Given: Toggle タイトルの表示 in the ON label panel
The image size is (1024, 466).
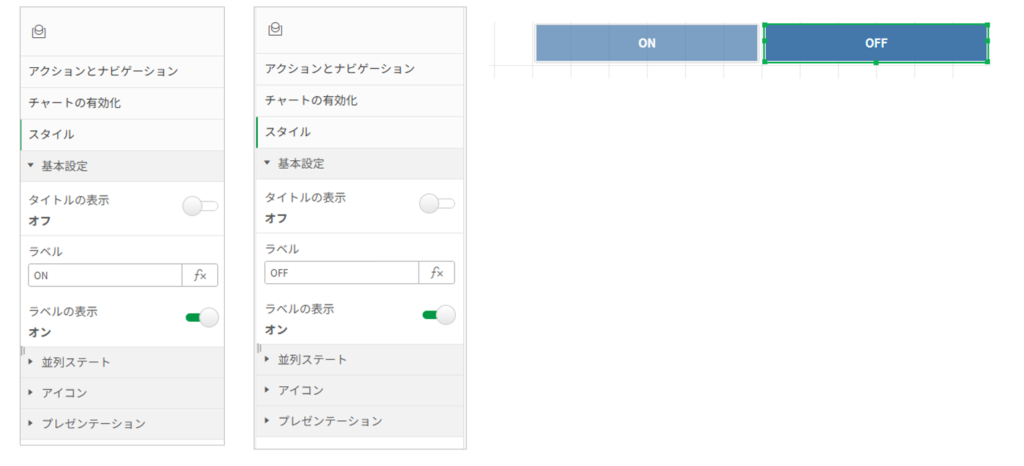Looking at the screenshot, I should pyautogui.click(x=200, y=207).
